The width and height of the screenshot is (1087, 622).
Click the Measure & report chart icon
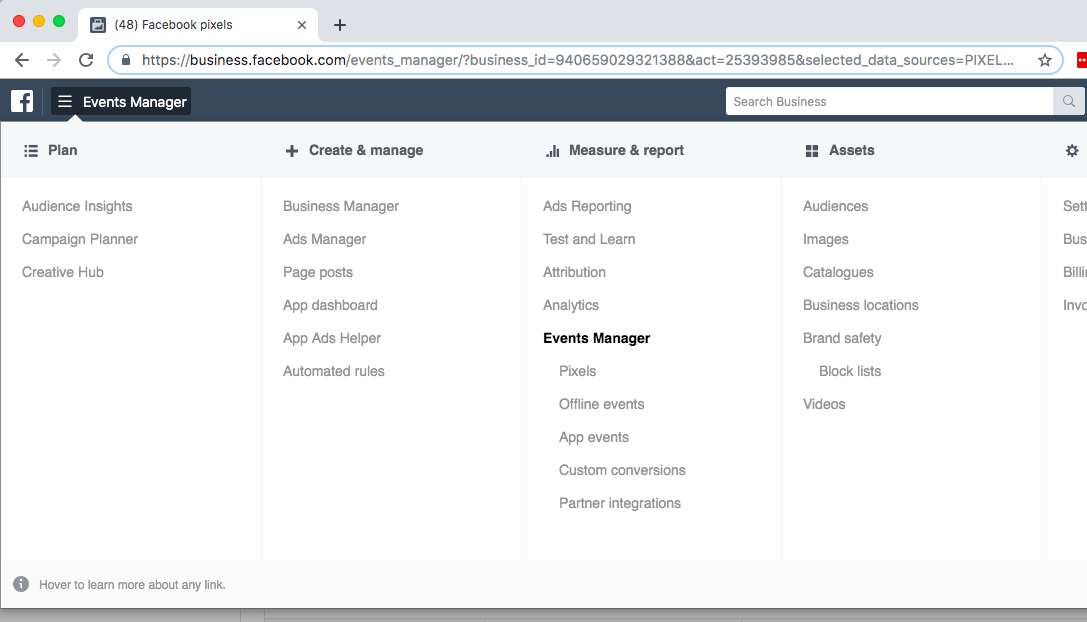pos(553,150)
